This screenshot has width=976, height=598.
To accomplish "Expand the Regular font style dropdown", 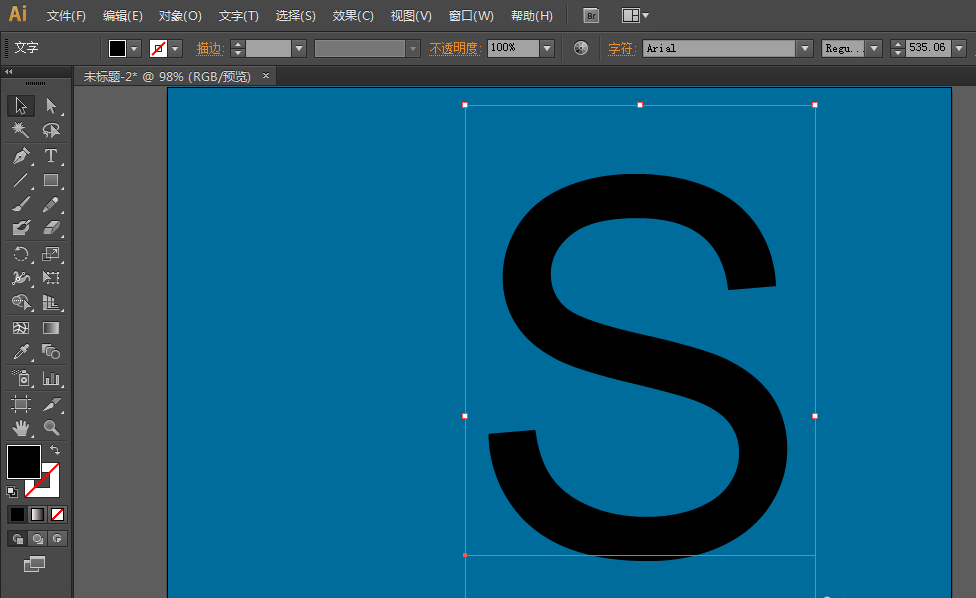I will [x=875, y=48].
